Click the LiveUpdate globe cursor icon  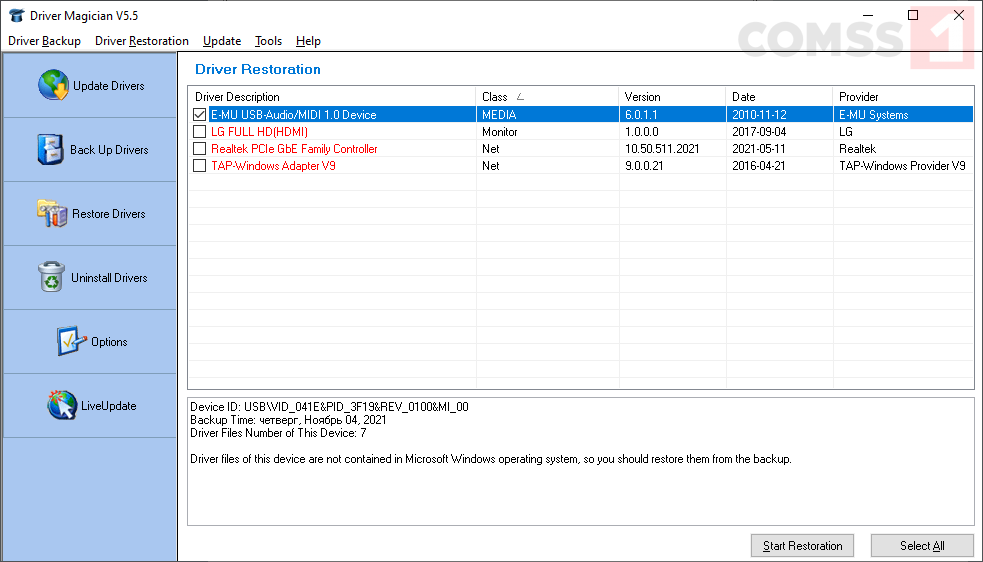pos(62,405)
